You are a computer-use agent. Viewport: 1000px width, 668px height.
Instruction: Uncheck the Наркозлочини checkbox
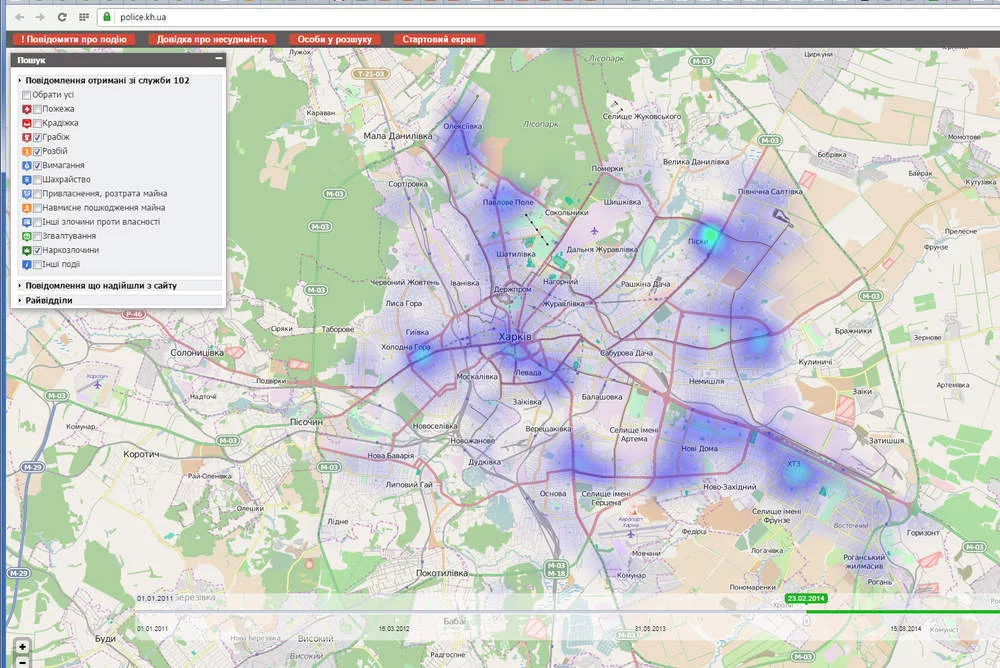[38, 250]
